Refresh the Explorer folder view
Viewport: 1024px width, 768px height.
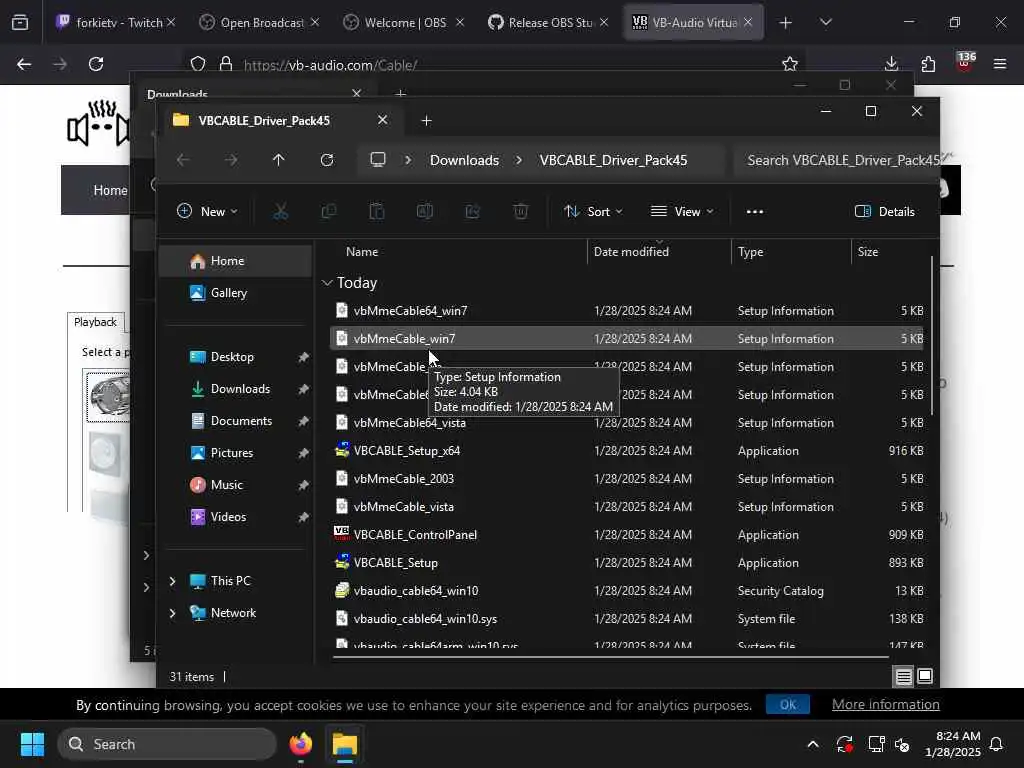[x=327, y=160]
